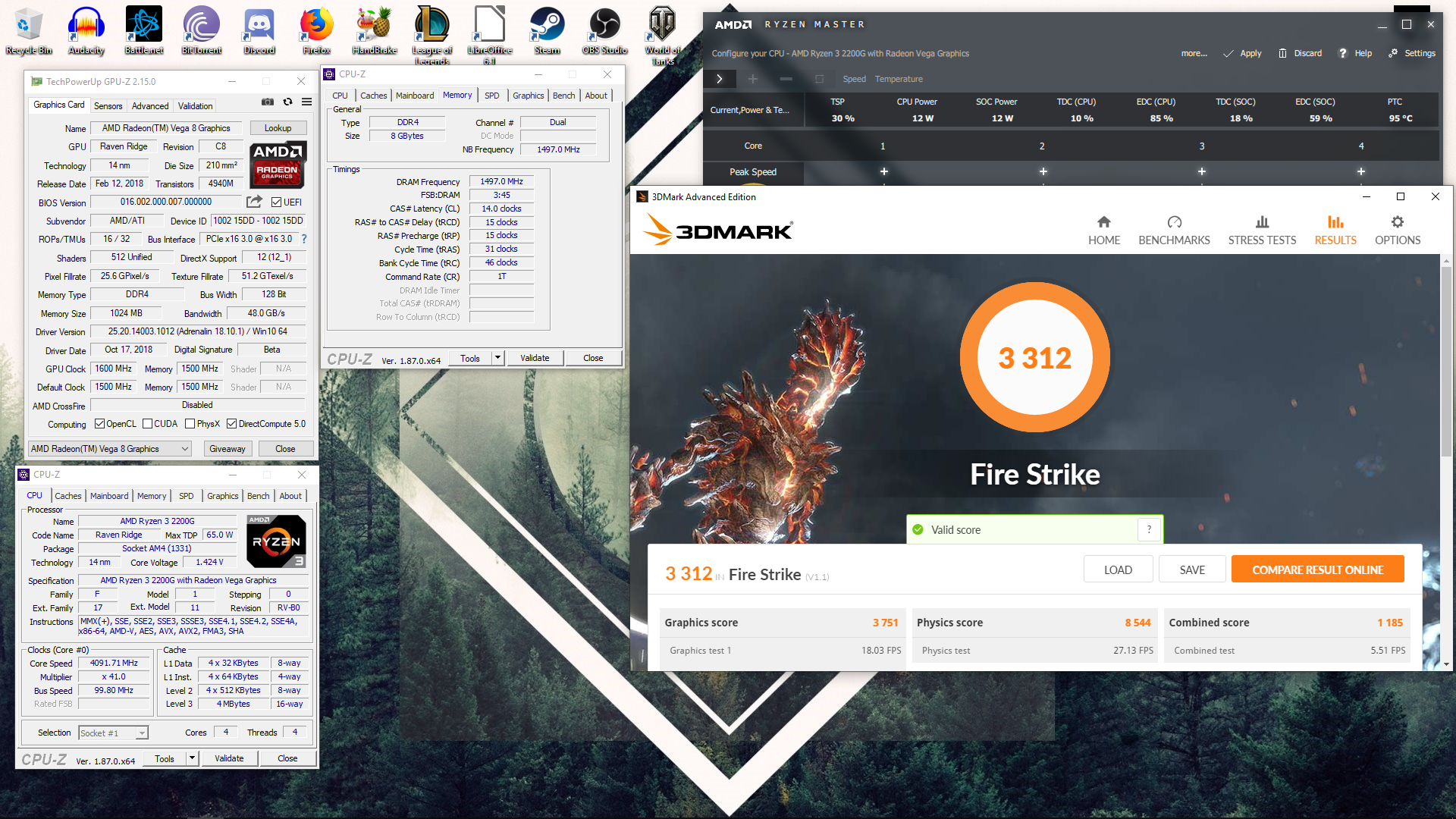The height and width of the screenshot is (819, 1456).
Task: Open 3DMark HOME icon
Action: [x=1104, y=222]
